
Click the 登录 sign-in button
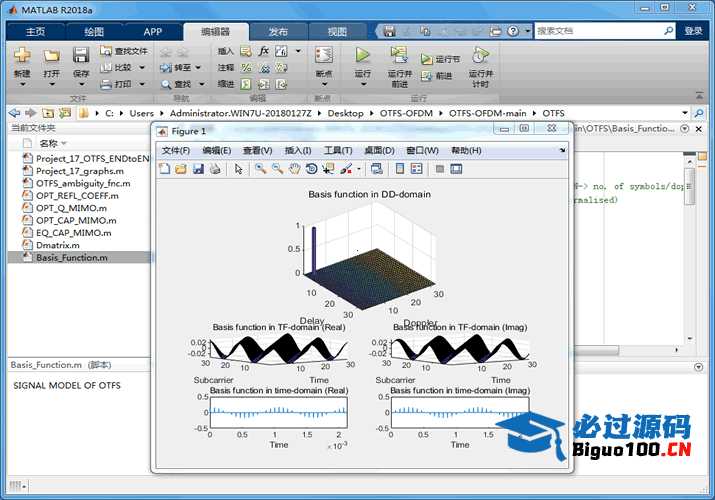[693, 31]
